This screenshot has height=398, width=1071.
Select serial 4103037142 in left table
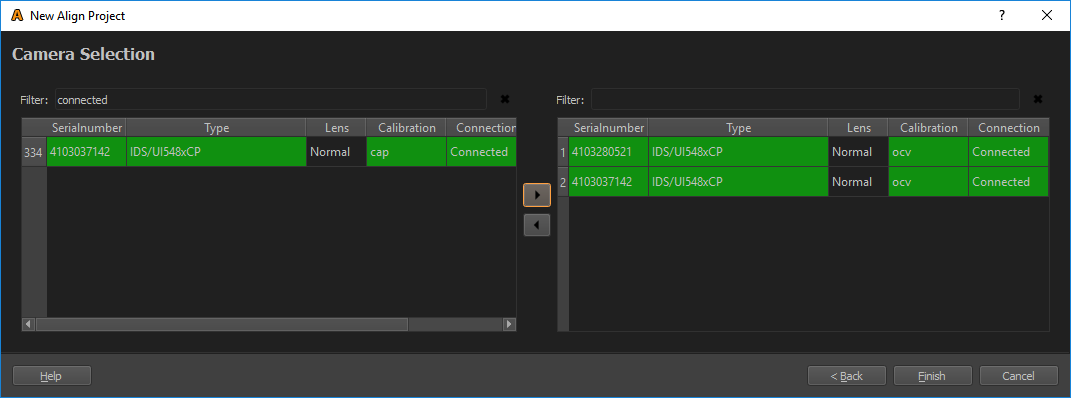87,152
